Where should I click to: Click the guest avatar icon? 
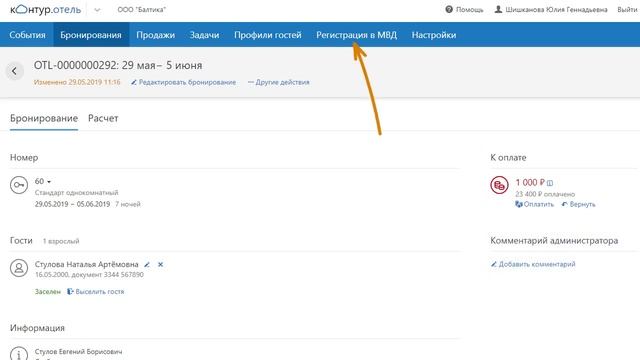point(19,268)
